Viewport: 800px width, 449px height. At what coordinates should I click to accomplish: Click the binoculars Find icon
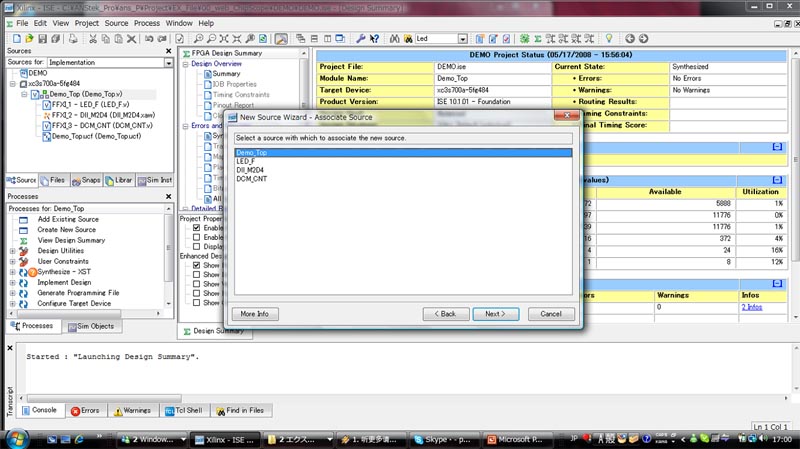click(x=394, y=39)
